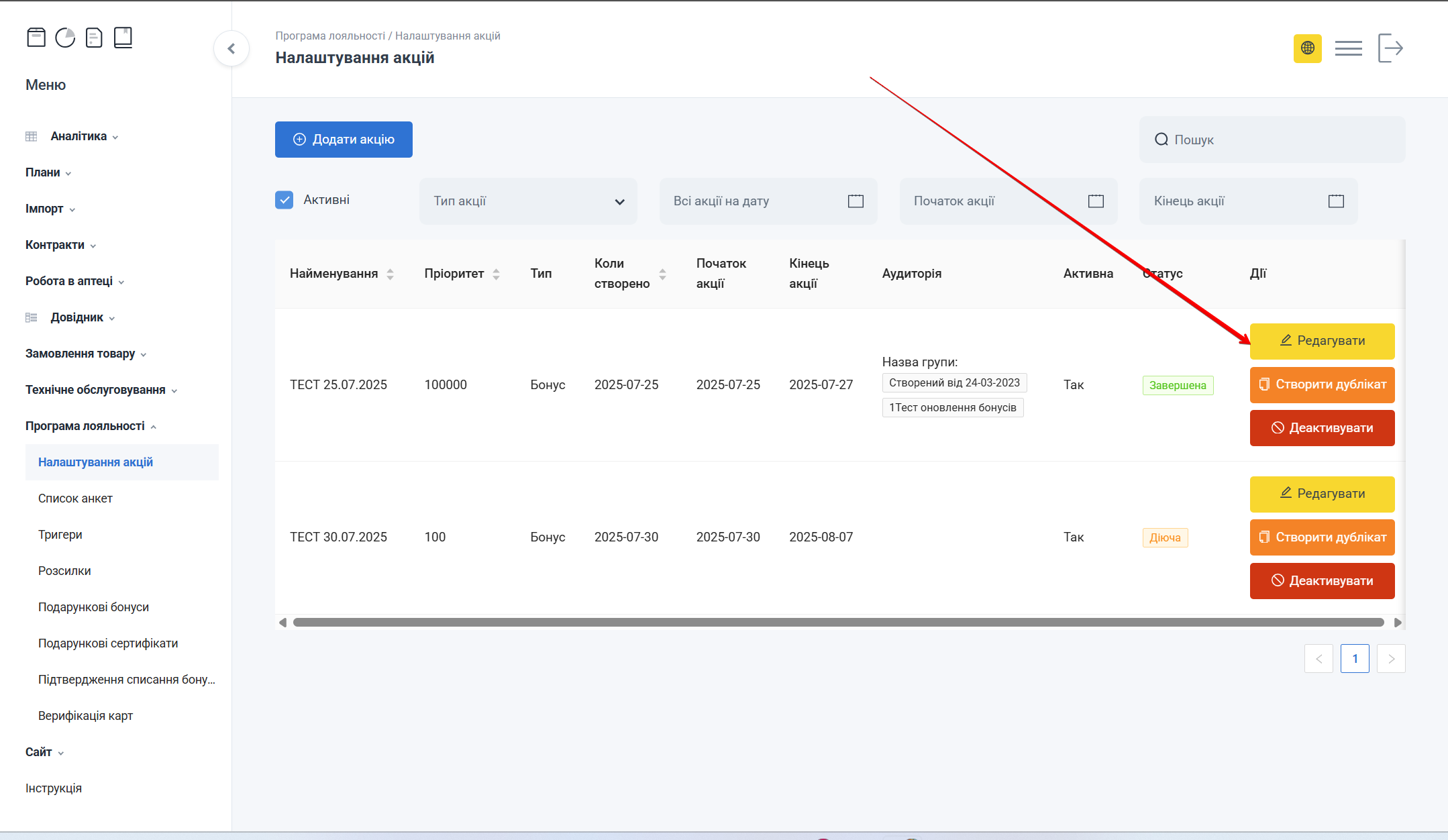Screen dimensions: 1448x840
Task: Expand the Аналітика menu section
Action: point(79,136)
